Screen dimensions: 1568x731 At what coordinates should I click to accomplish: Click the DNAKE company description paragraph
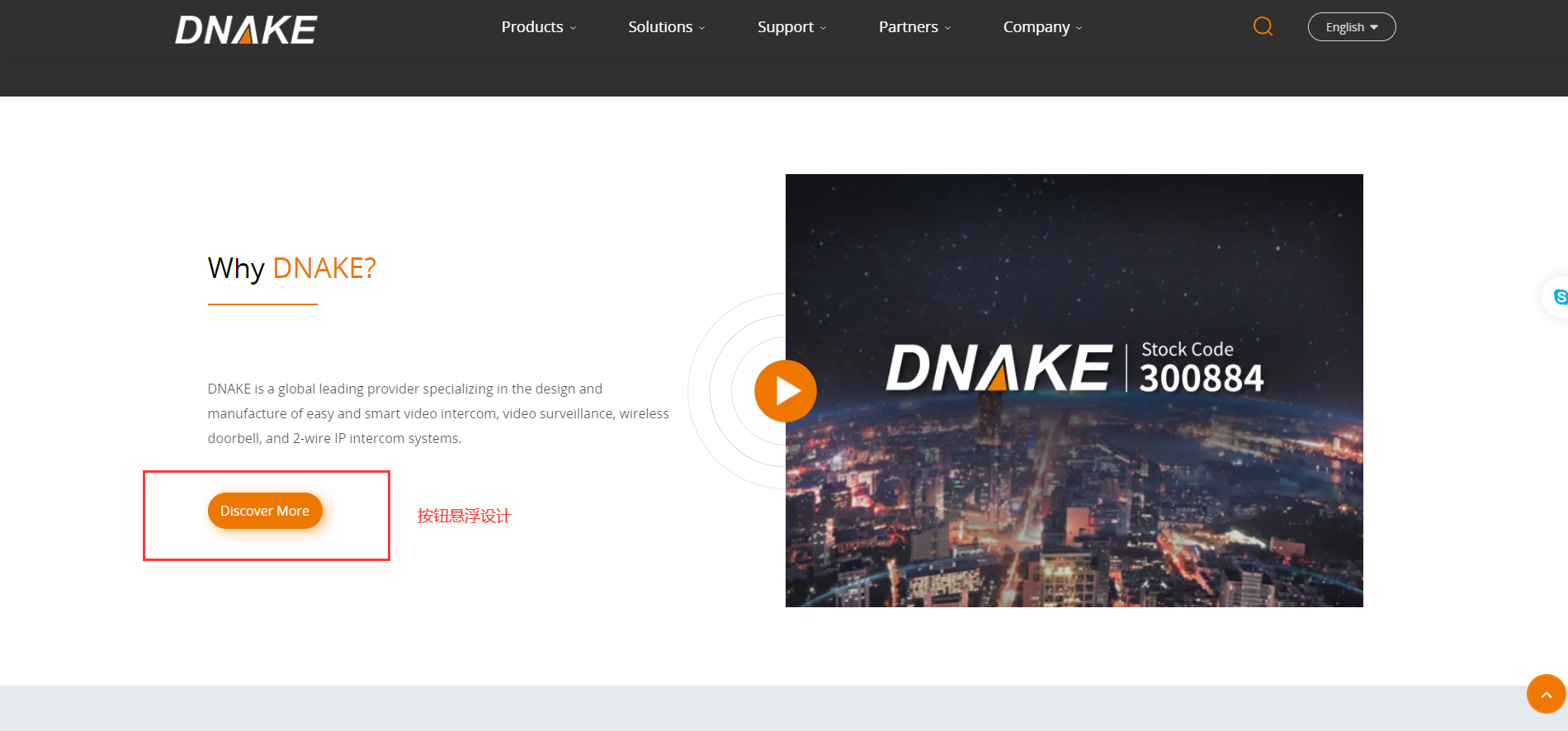(x=437, y=413)
